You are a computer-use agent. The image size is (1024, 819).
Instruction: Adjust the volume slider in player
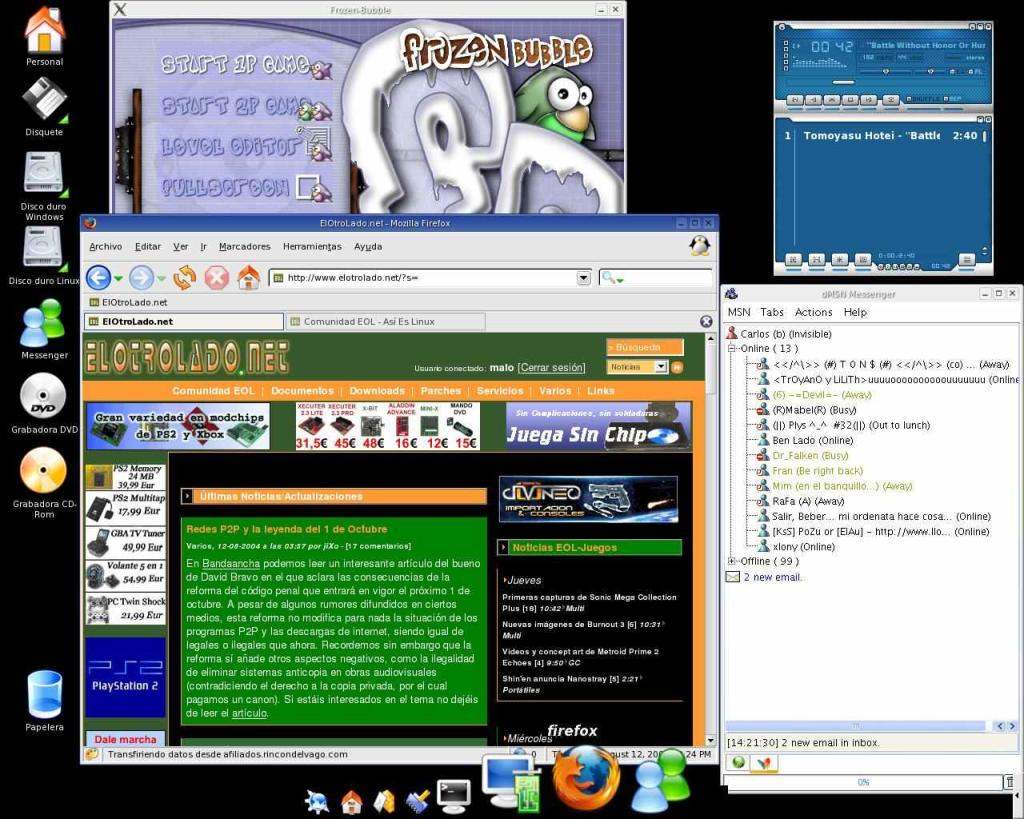pyautogui.click(x=885, y=72)
